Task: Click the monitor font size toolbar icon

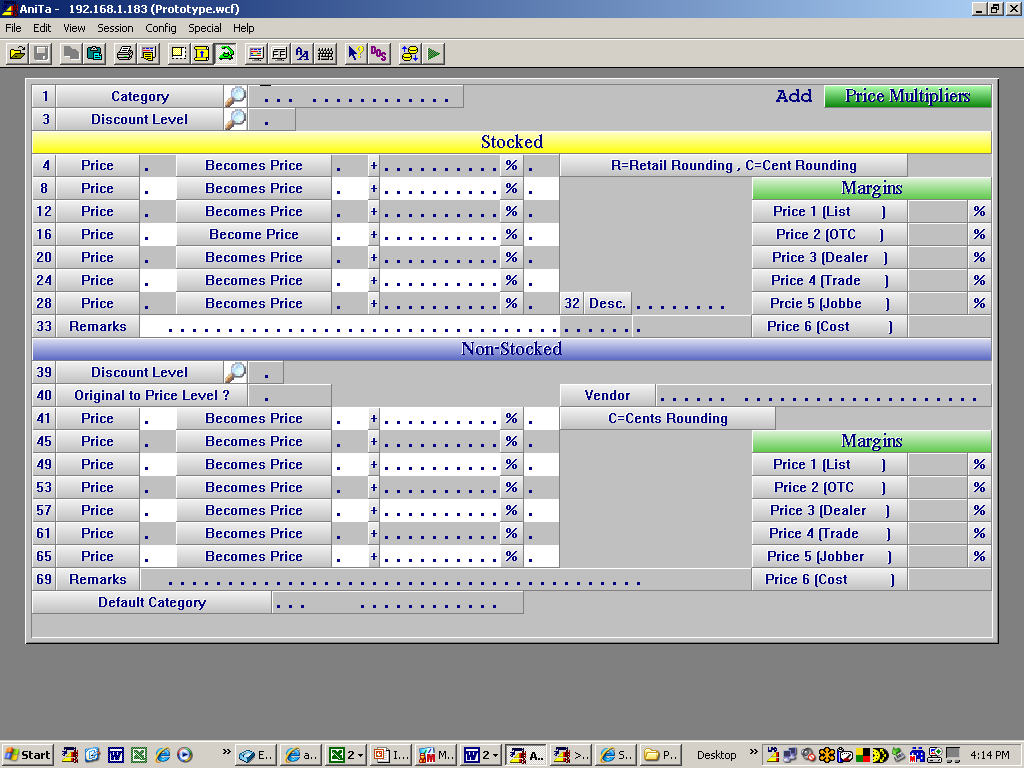Action: (x=280, y=54)
